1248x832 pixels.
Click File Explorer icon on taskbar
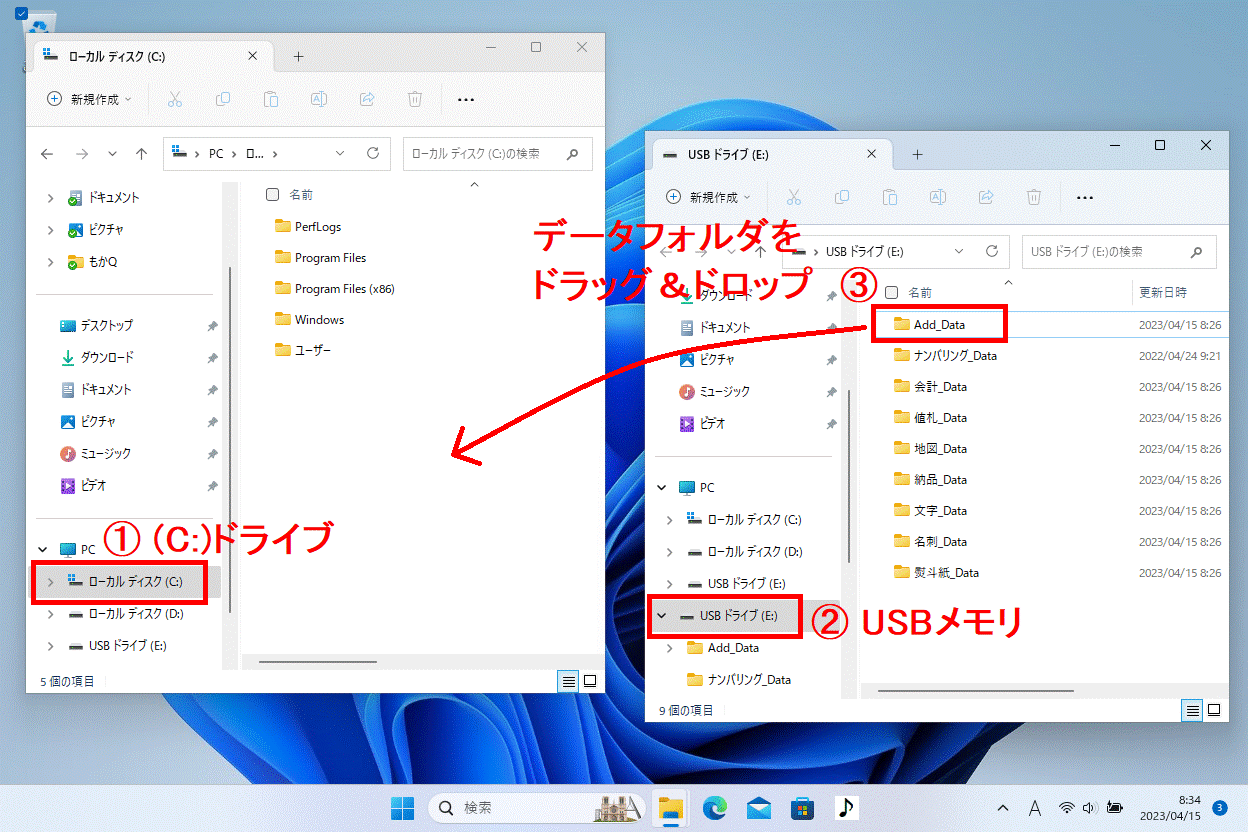[670, 807]
